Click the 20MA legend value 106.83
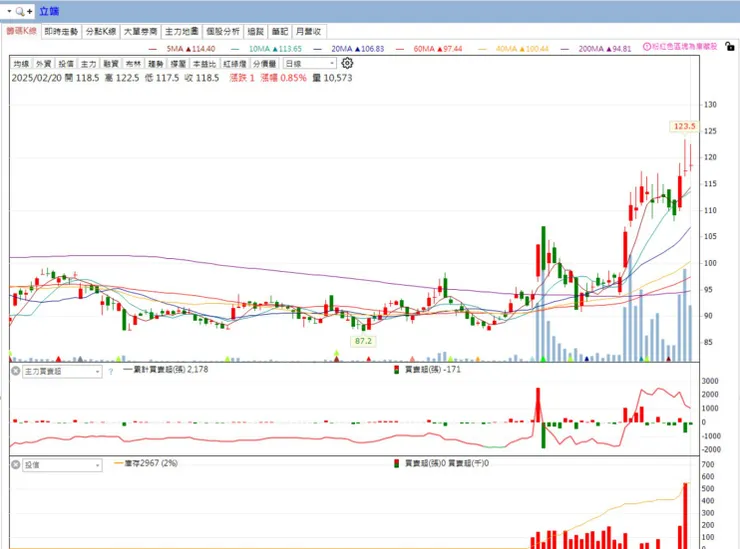 pos(372,49)
